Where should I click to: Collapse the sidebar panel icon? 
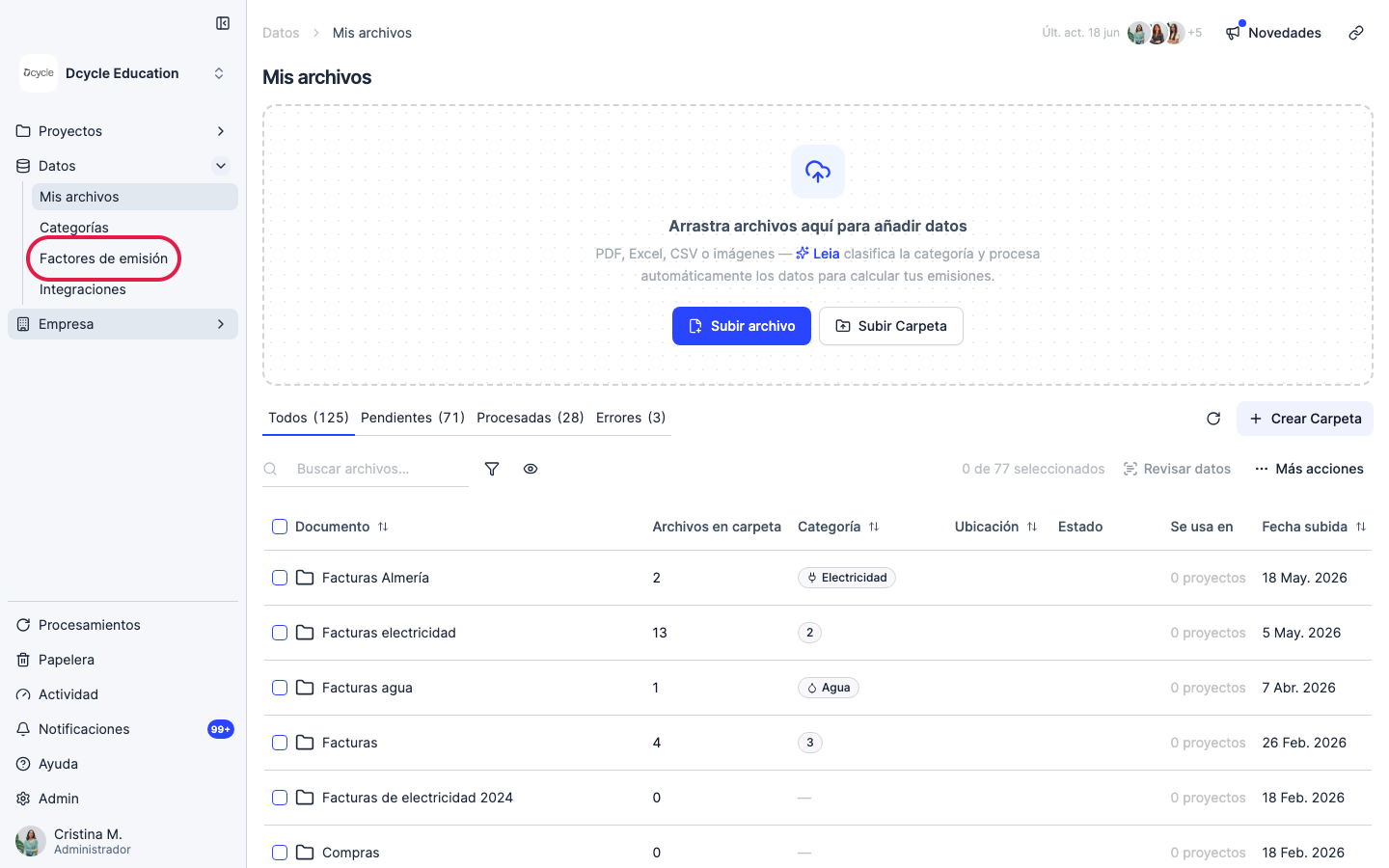[x=223, y=23]
